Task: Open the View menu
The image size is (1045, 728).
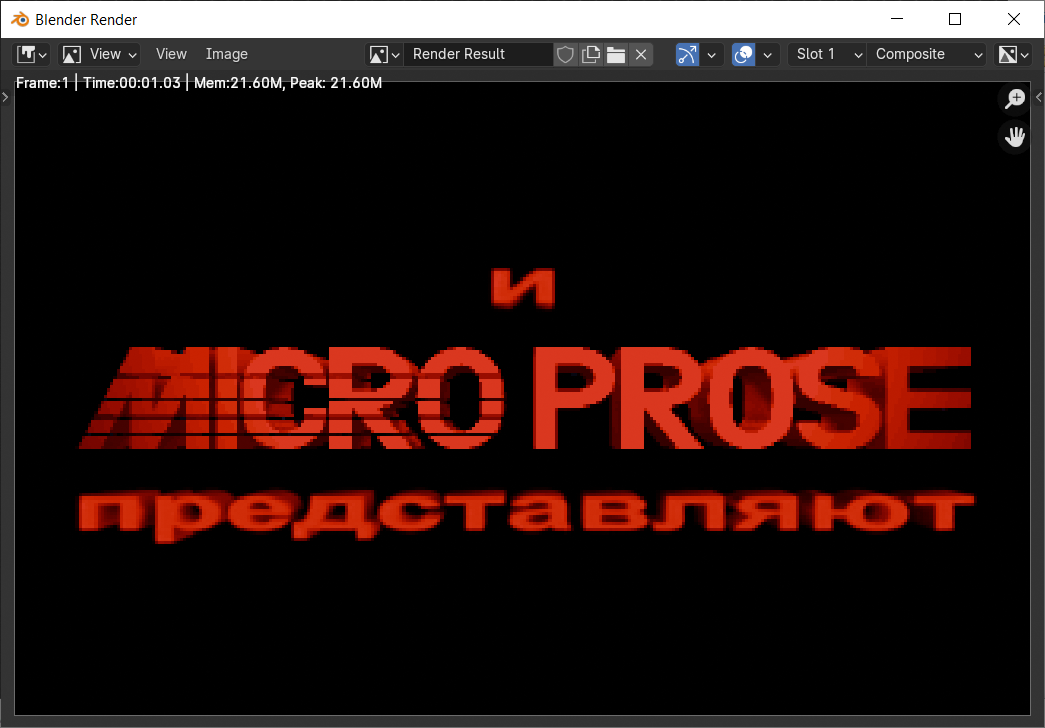Action: tap(171, 54)
